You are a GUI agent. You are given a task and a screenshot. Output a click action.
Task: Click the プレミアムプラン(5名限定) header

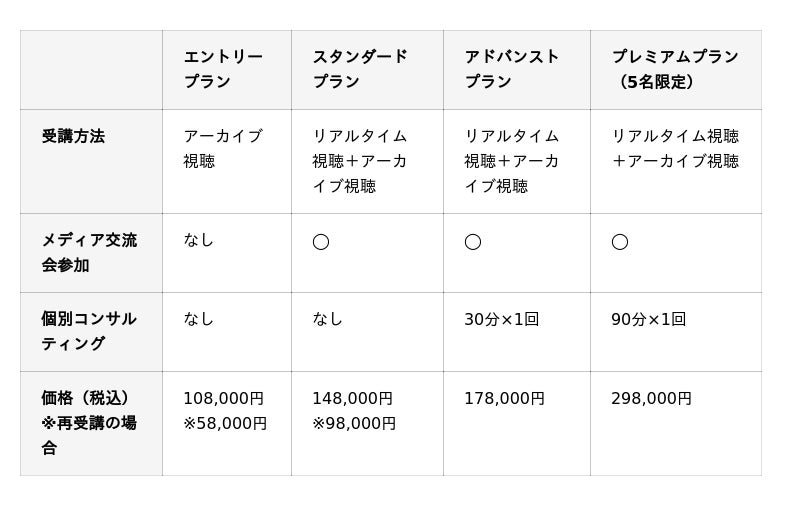[675, 69]
